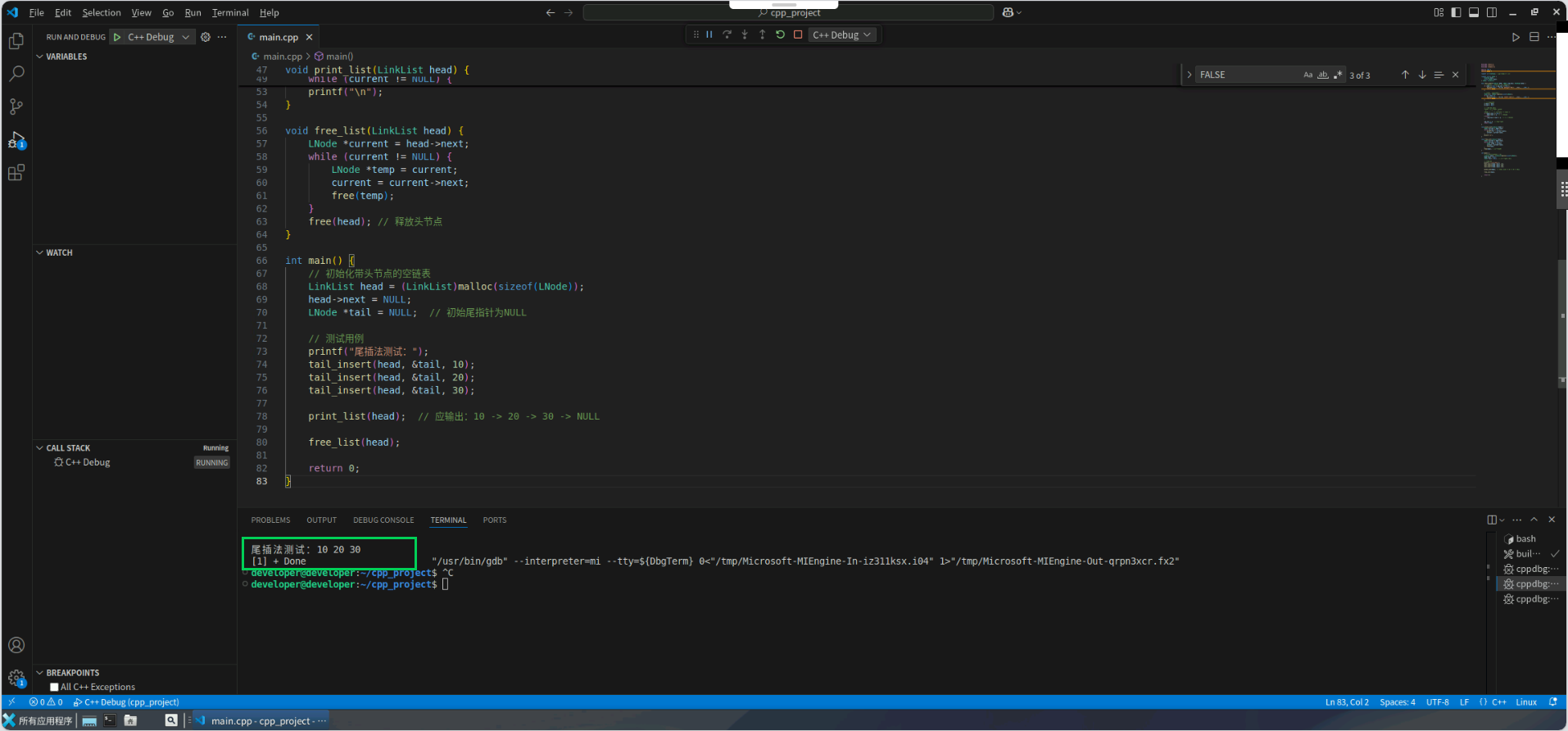1568x731 pixels.
Task: Switch to the OUTPUT panel tab
Action: (x=321, y=520)
